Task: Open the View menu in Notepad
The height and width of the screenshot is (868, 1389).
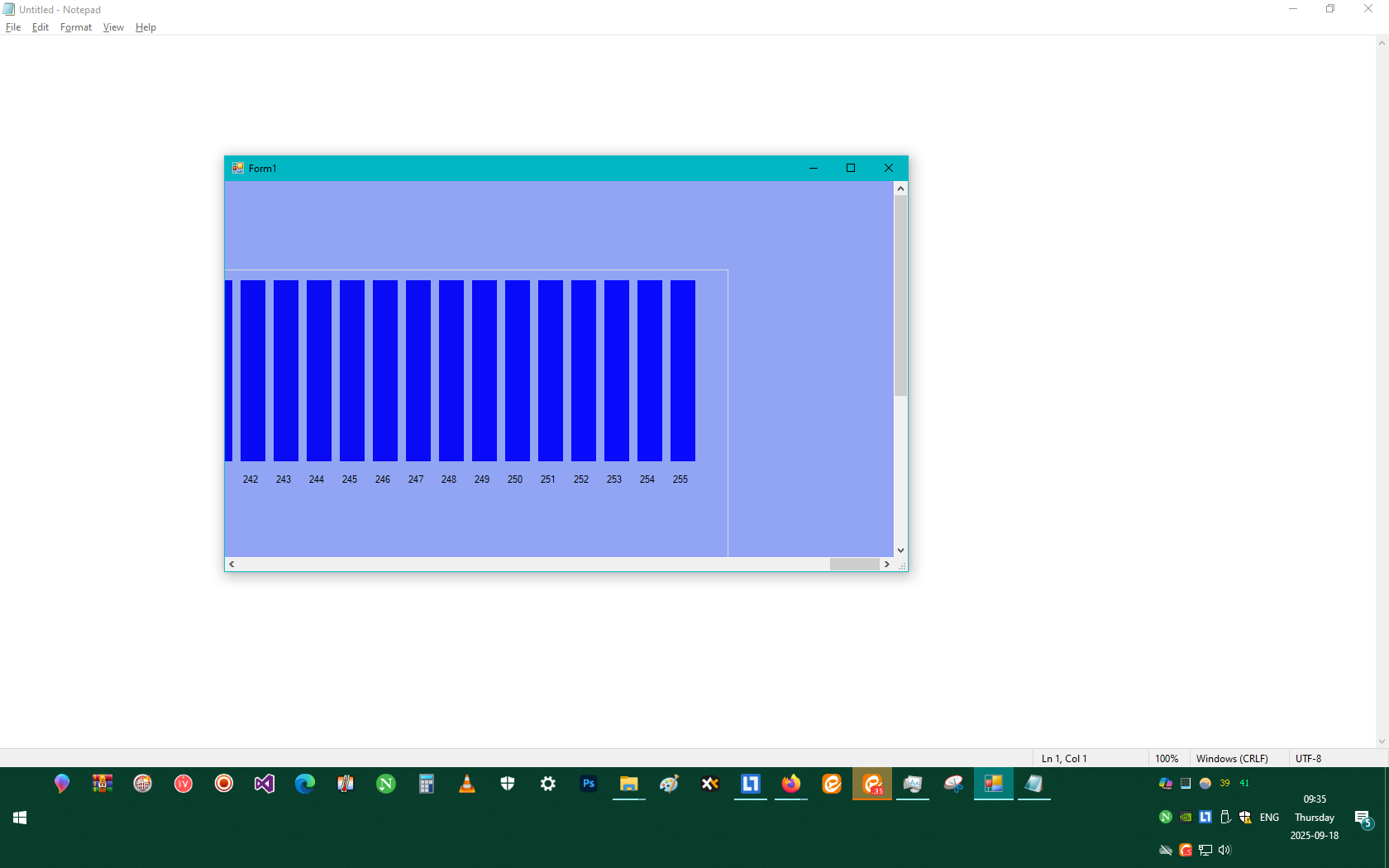Action: coord(113,27)
